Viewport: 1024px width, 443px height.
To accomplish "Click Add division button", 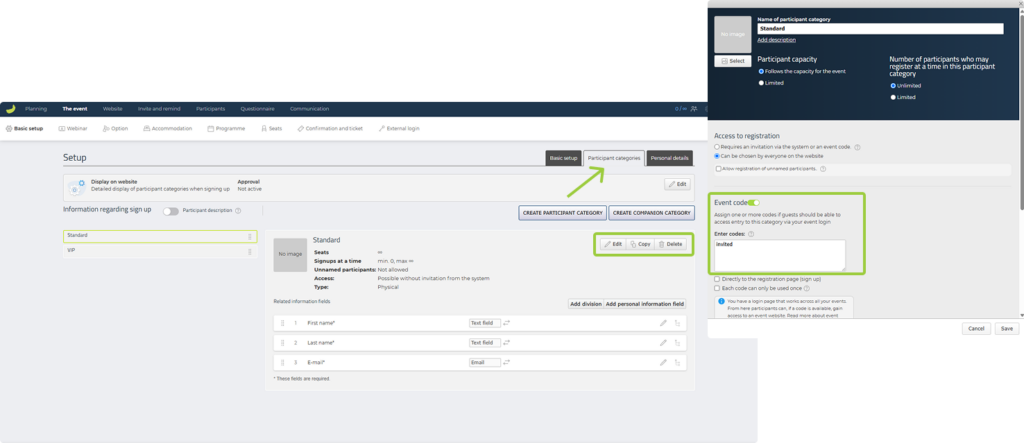I will coord(585,304).
